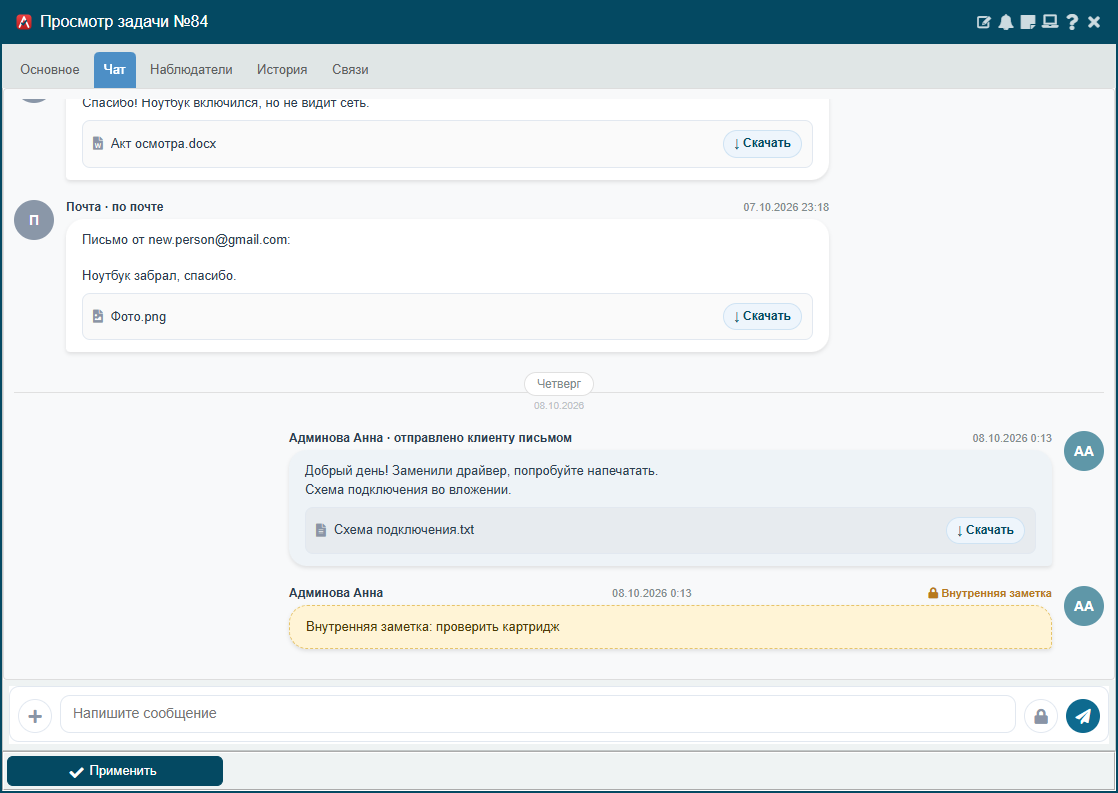Viewport: 1118px width, 793px height.
Task: Click the «Четверг» date separator chip
Action: coord(559,384)
